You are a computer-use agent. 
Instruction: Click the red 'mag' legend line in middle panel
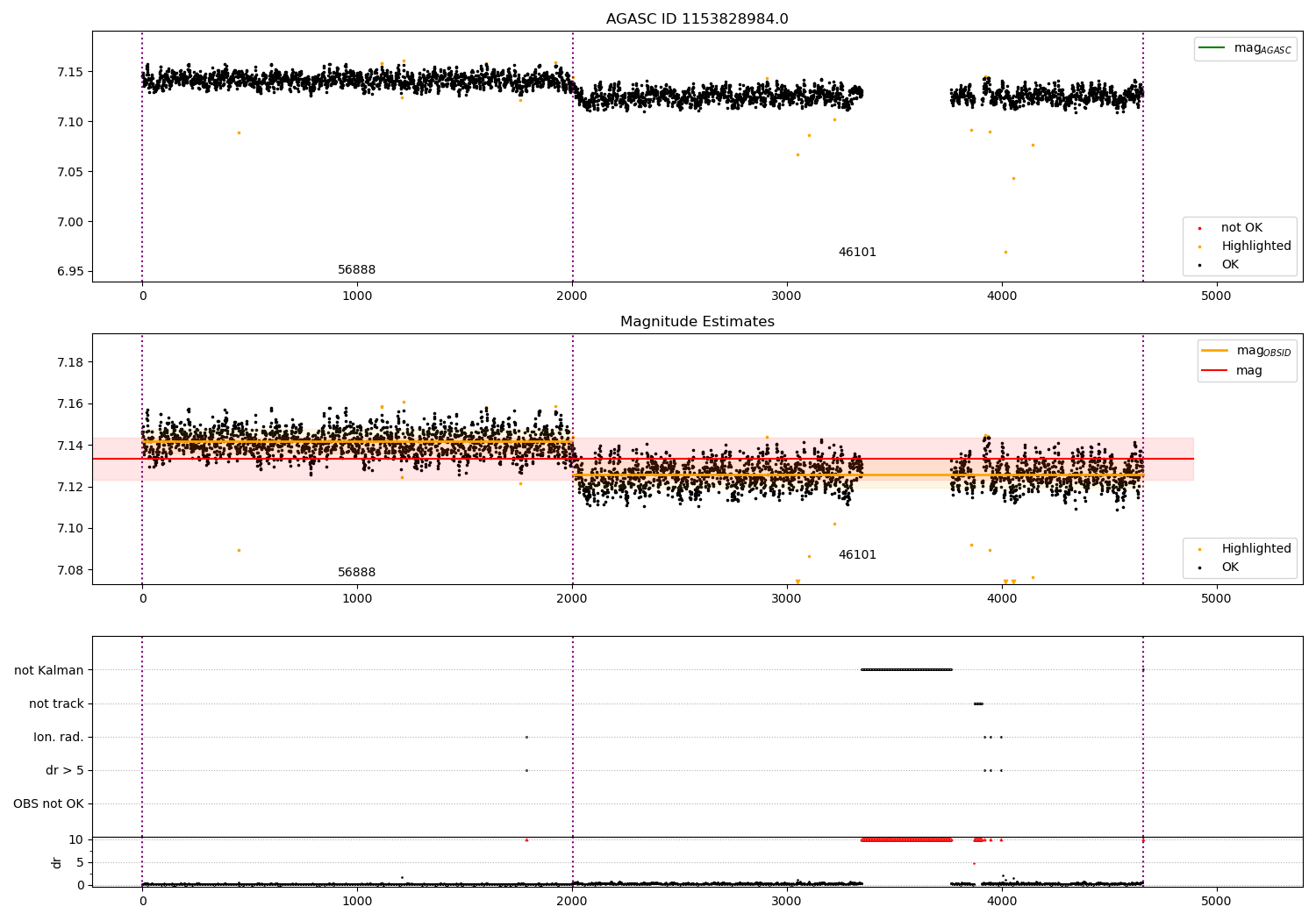click(1214, 370)
